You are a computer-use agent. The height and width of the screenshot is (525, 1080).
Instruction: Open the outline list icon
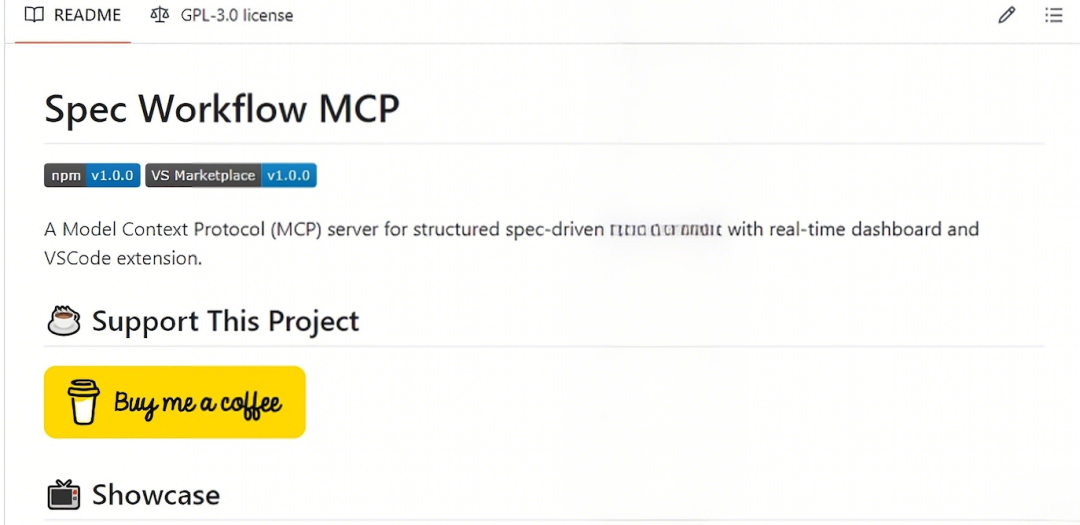[1053, 15]
